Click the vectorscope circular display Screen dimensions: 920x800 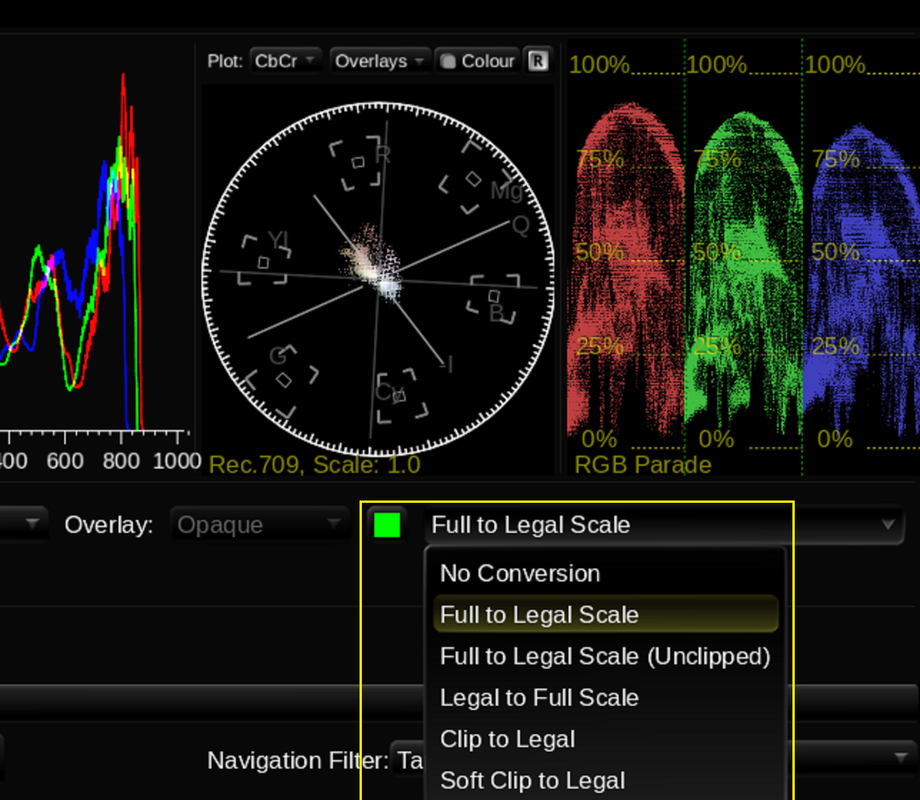click(378, 279)
